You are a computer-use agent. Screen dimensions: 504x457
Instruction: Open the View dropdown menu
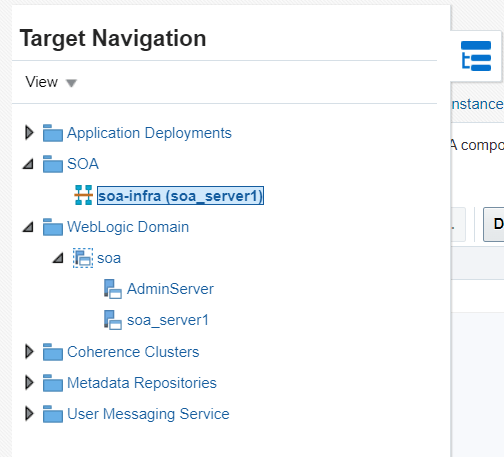pos(51,82)
